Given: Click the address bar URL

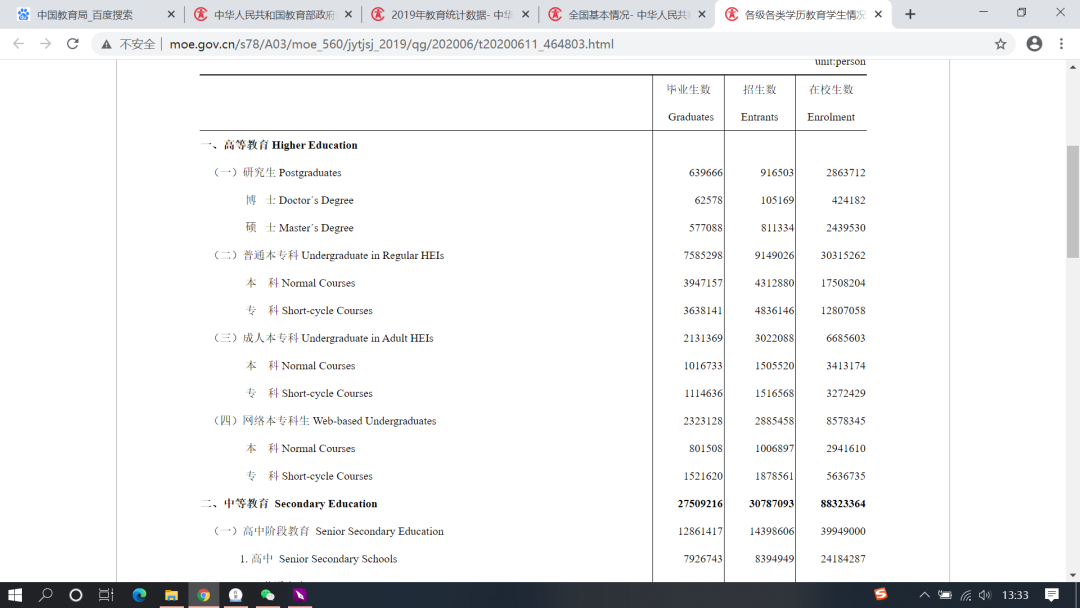Looking at the screenshot, I should [390, 44].
